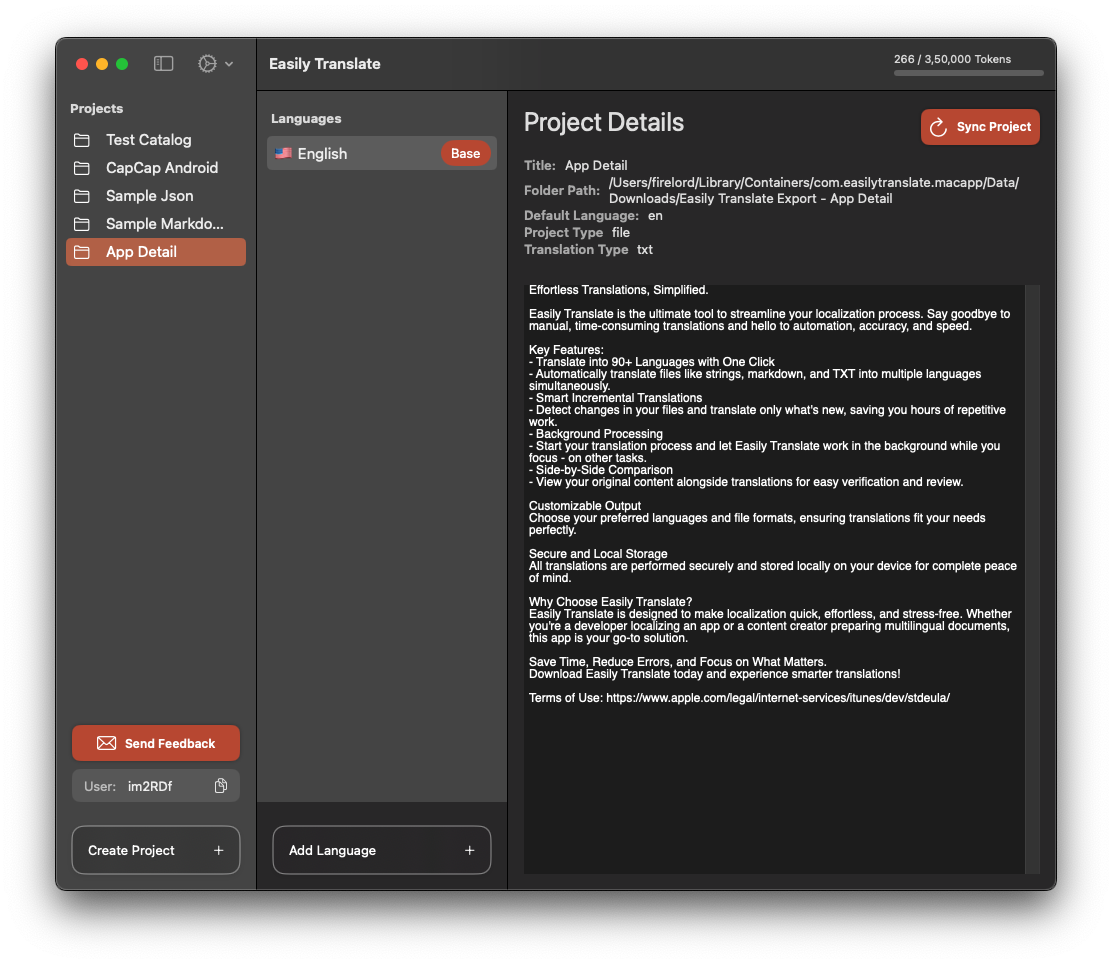Click the plus icon in Create Project
This screenshot has height=964, width=1112.
pyautogui.click(x=218, y=850)
